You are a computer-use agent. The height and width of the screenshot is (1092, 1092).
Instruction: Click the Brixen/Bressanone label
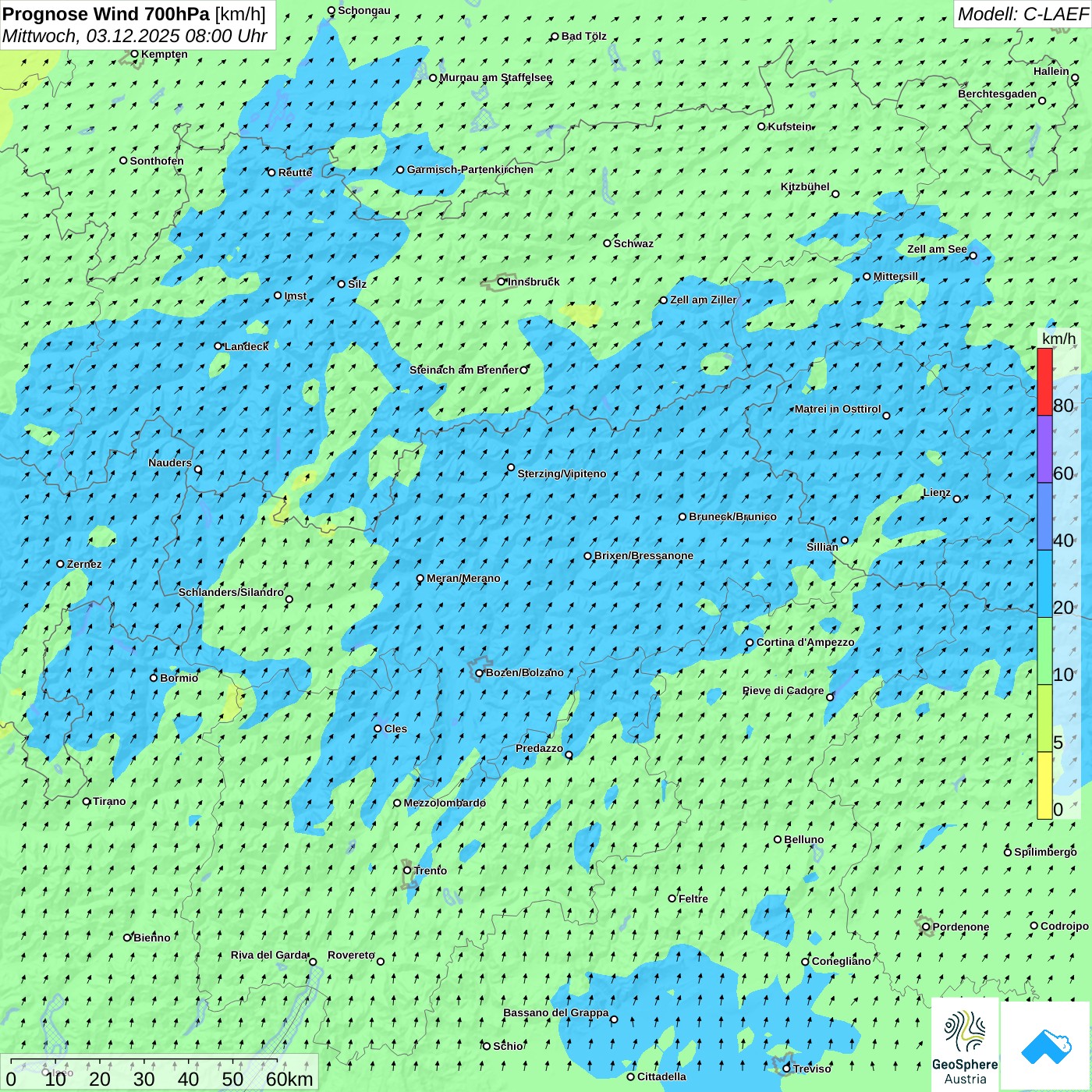643,556
